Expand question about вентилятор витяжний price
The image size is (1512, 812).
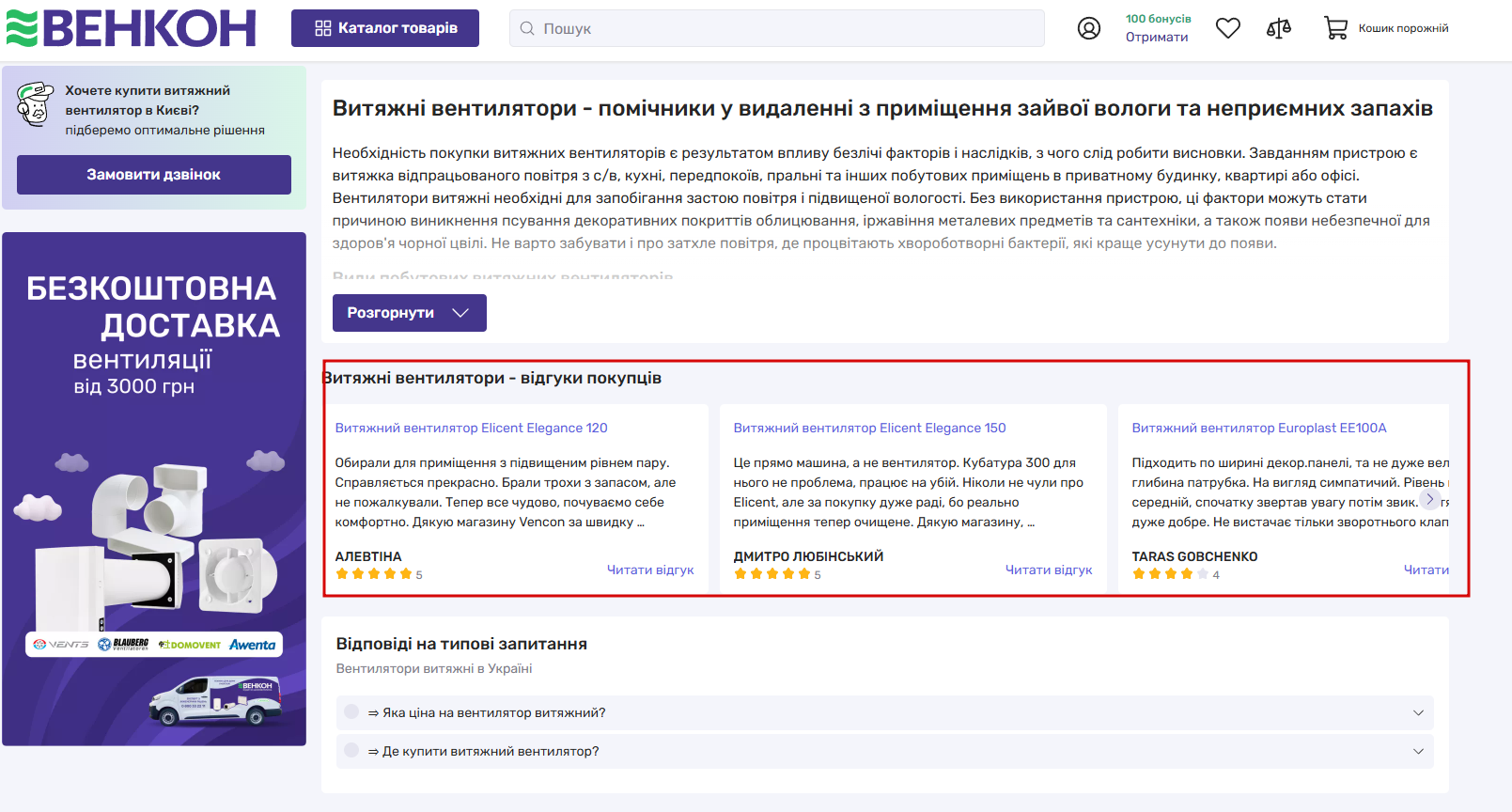tap(885, 712)
